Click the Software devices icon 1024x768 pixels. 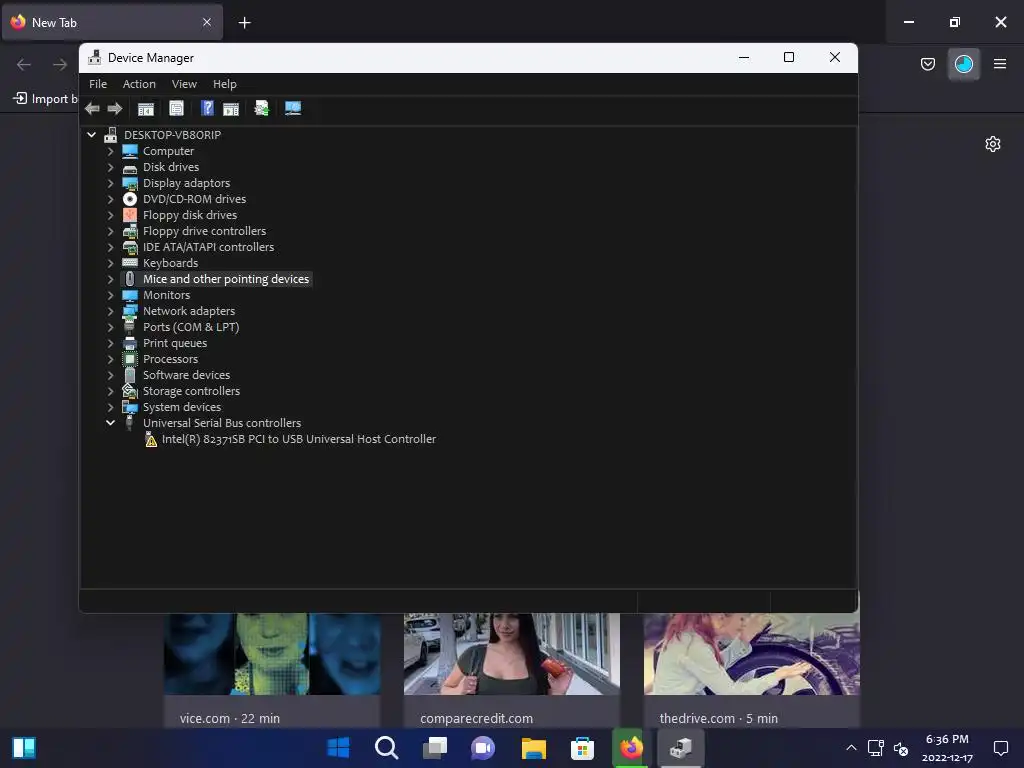130,375
